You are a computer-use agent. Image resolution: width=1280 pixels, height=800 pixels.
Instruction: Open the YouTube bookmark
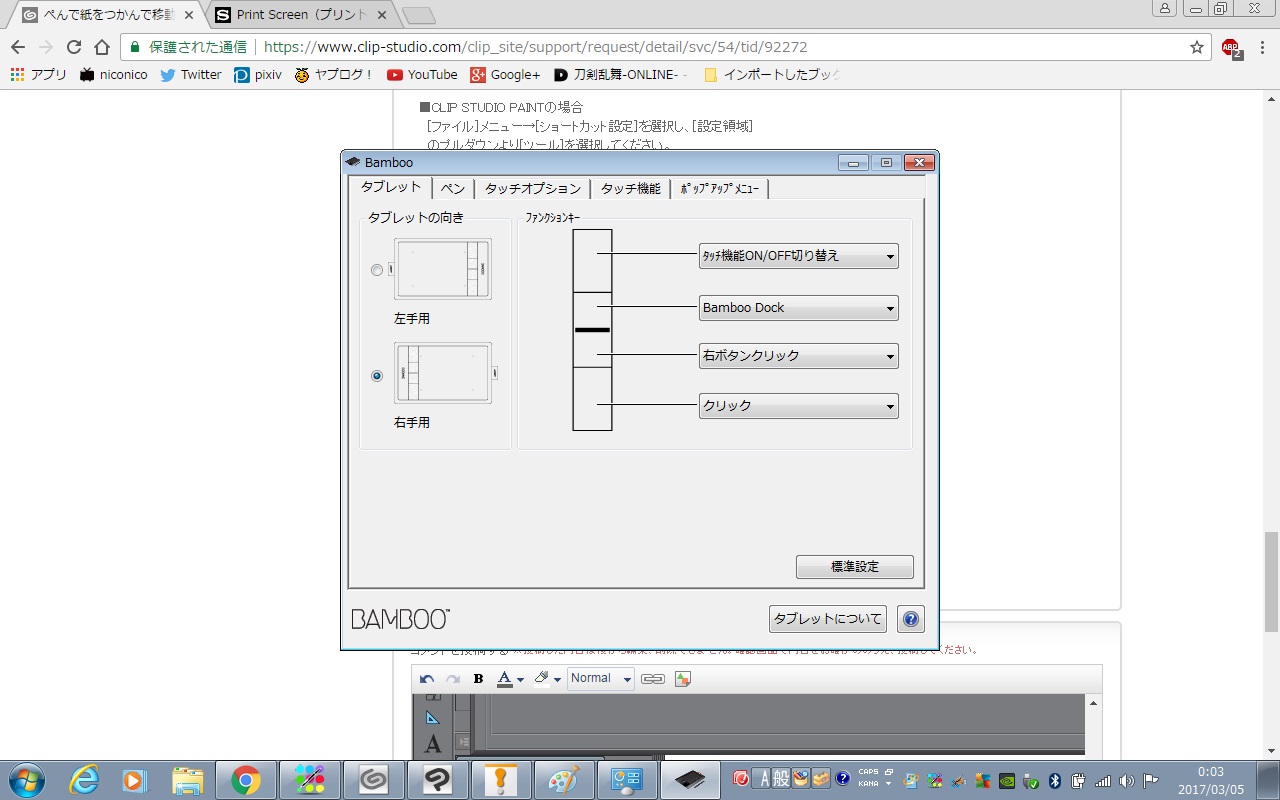click(x=422, y=75)
